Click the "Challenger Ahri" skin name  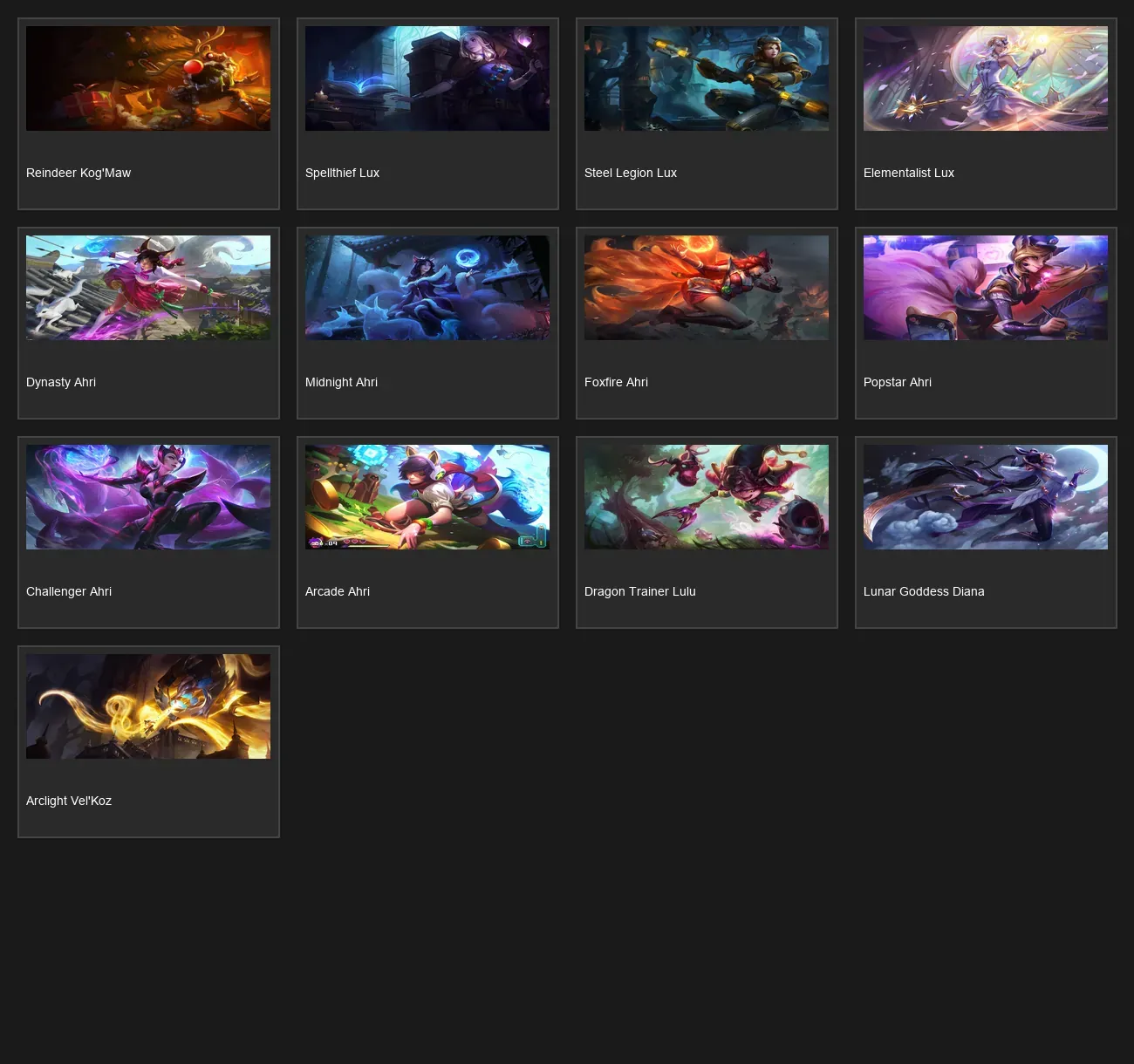pyautogui.click(x=69, y=591)
